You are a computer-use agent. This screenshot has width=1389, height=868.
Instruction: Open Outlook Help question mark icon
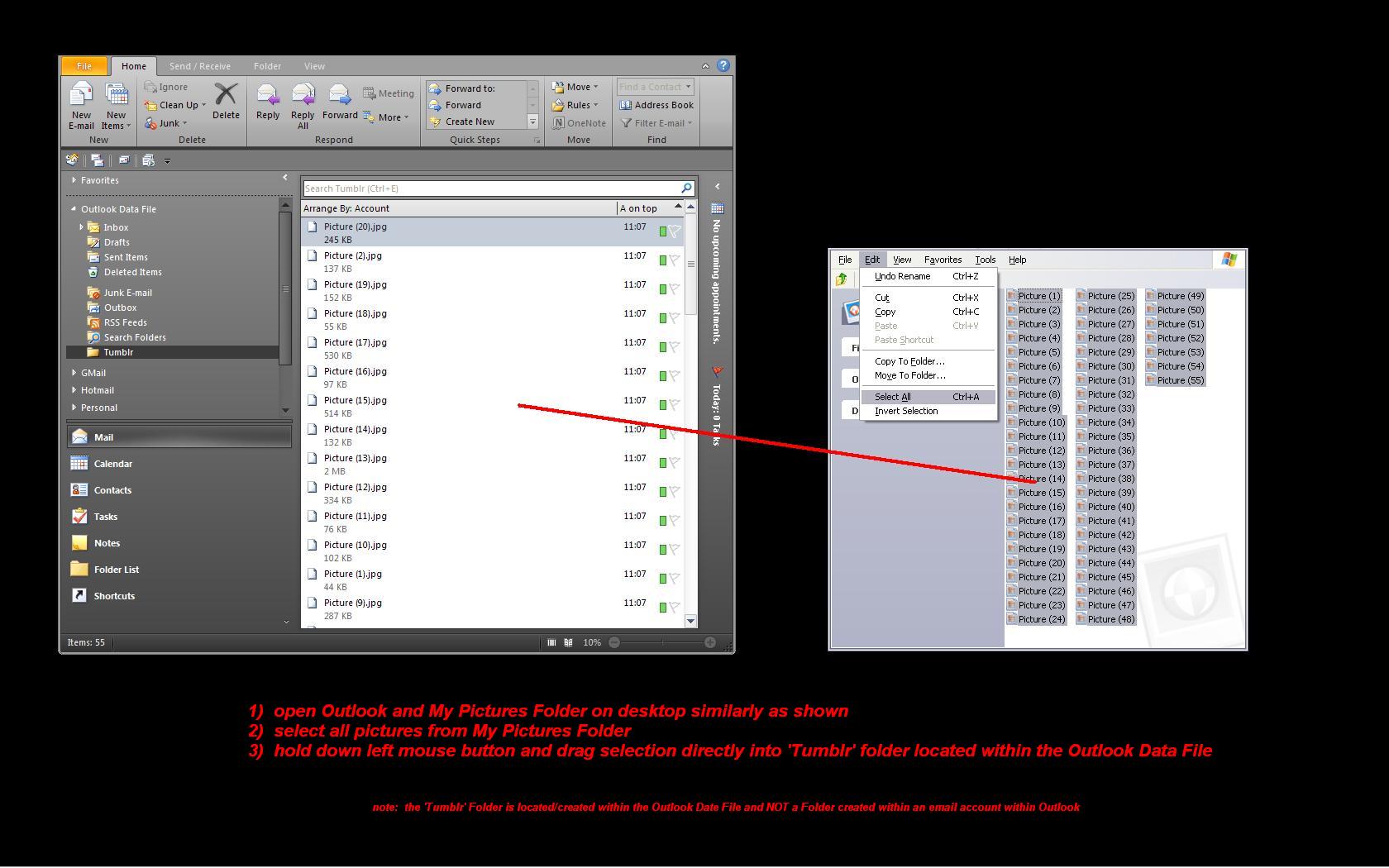click(723, 65)
